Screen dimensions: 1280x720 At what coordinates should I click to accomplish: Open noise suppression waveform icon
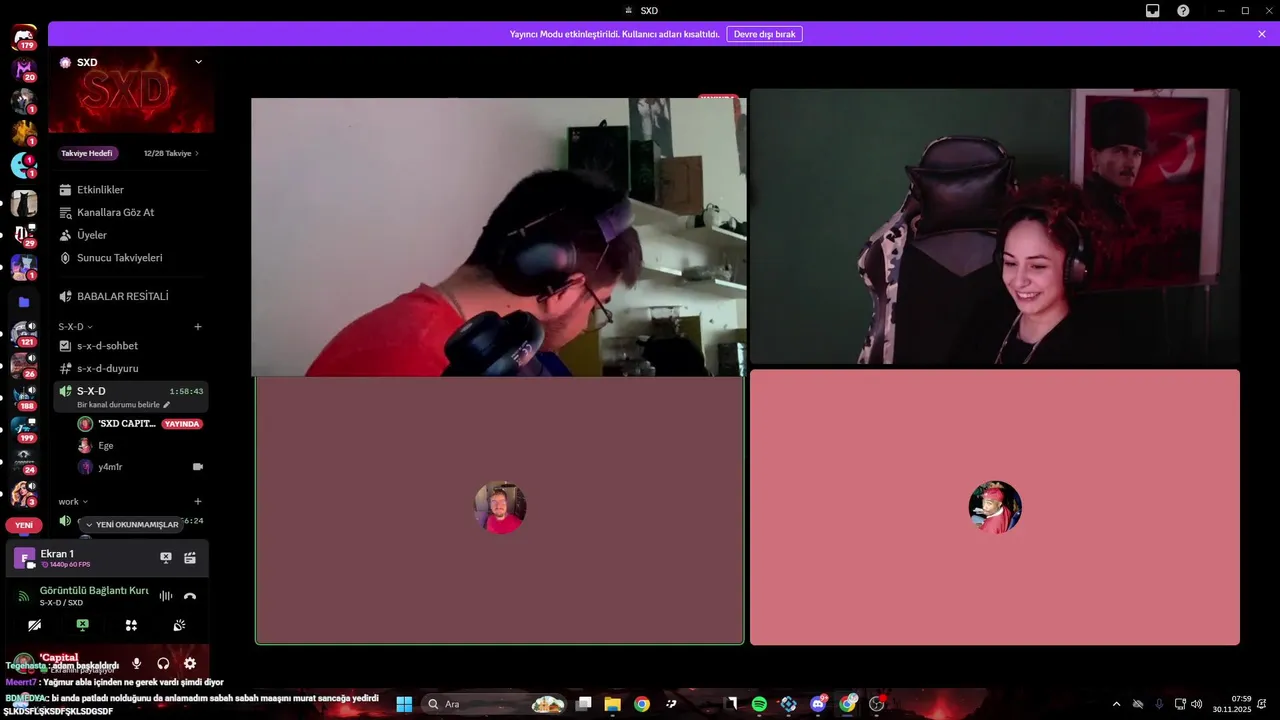point(166,596)
